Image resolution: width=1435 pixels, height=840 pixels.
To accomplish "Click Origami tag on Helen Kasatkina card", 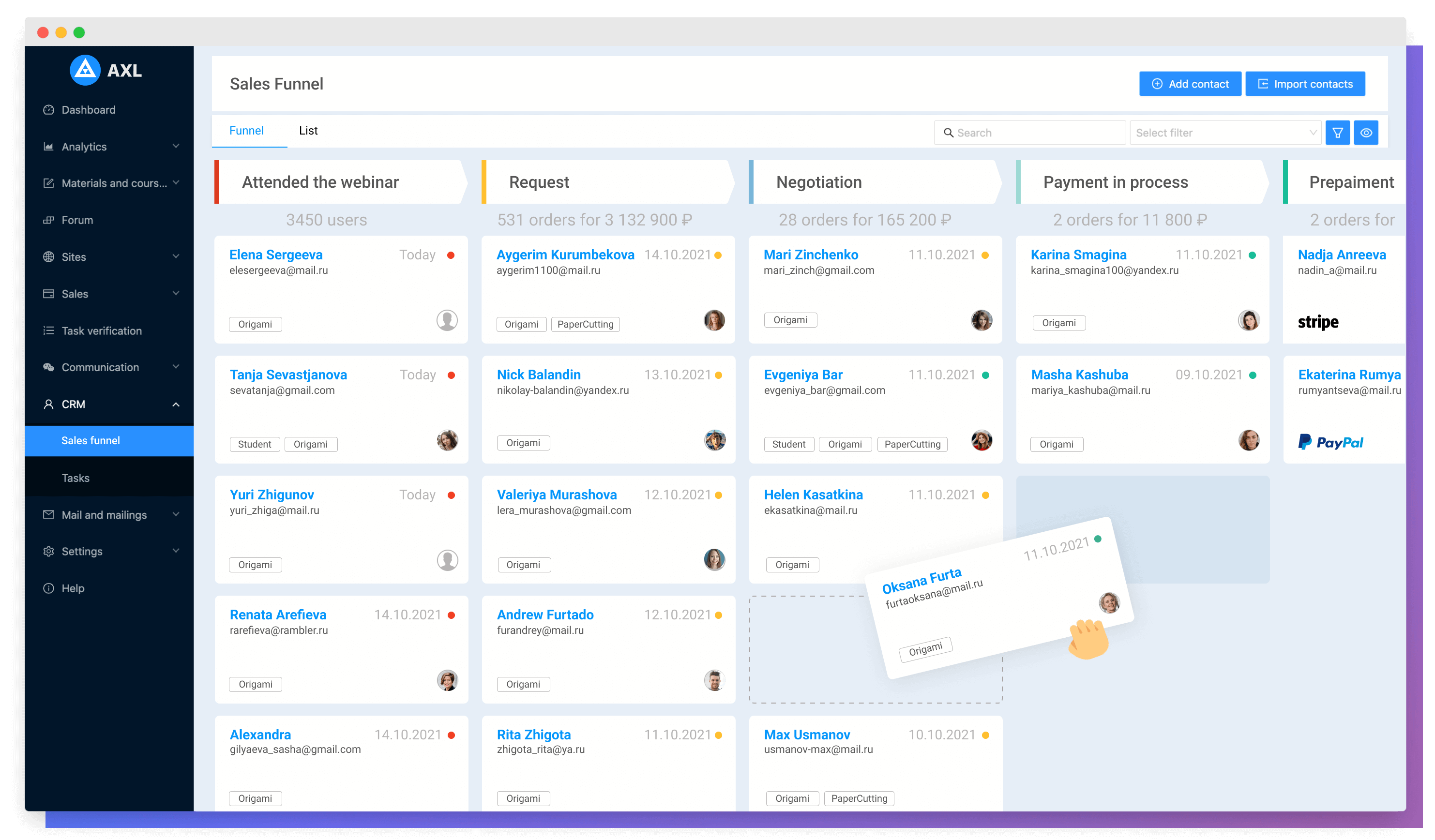I will tap(793, 566).
